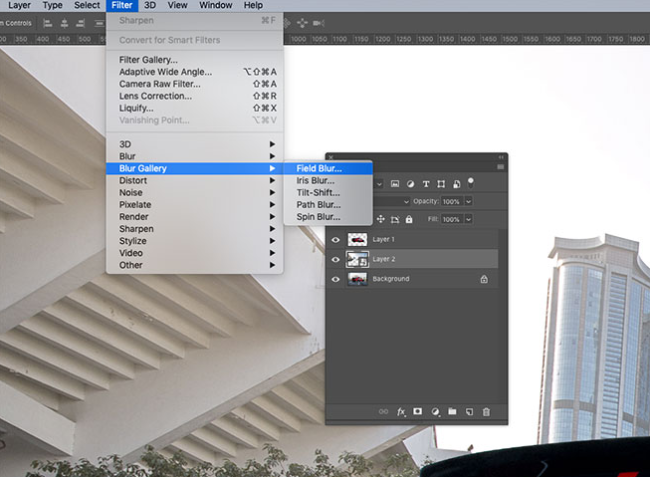Select the Blur Gallery menu entry
650x477 pixels.
pyautogui.click(x=195, y=168)
